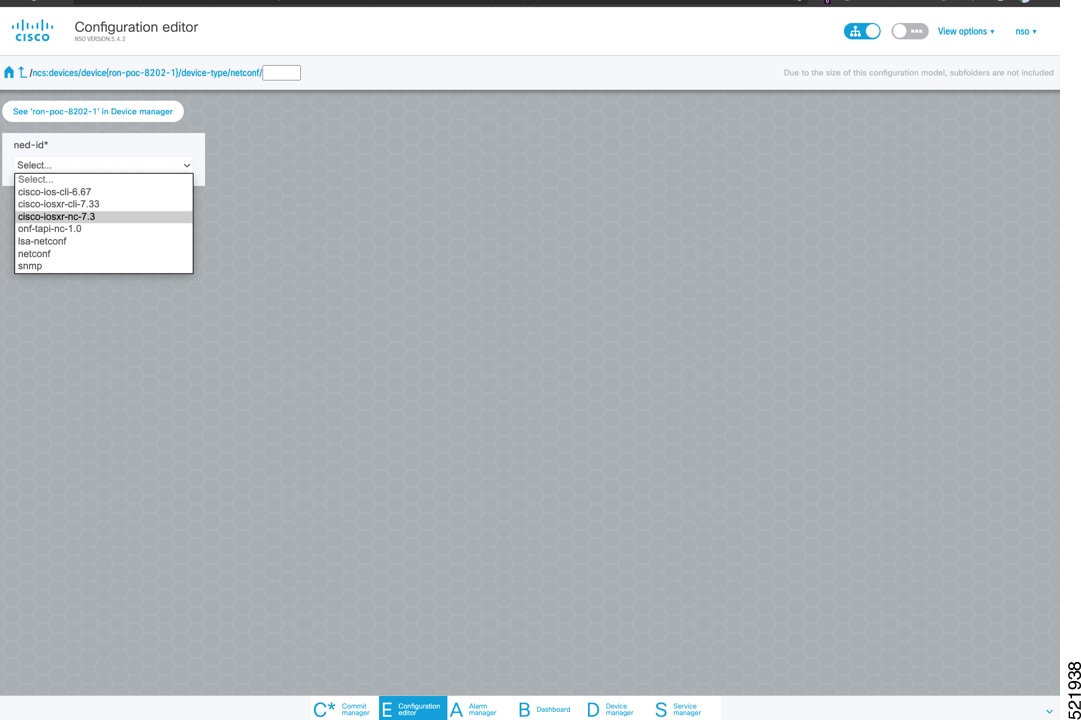Viewport: 1081px width, 720px height.
Task: See 'ron-poc-8202-1' in Device manager
Action: pyautogui.click(x=93, y=111)
